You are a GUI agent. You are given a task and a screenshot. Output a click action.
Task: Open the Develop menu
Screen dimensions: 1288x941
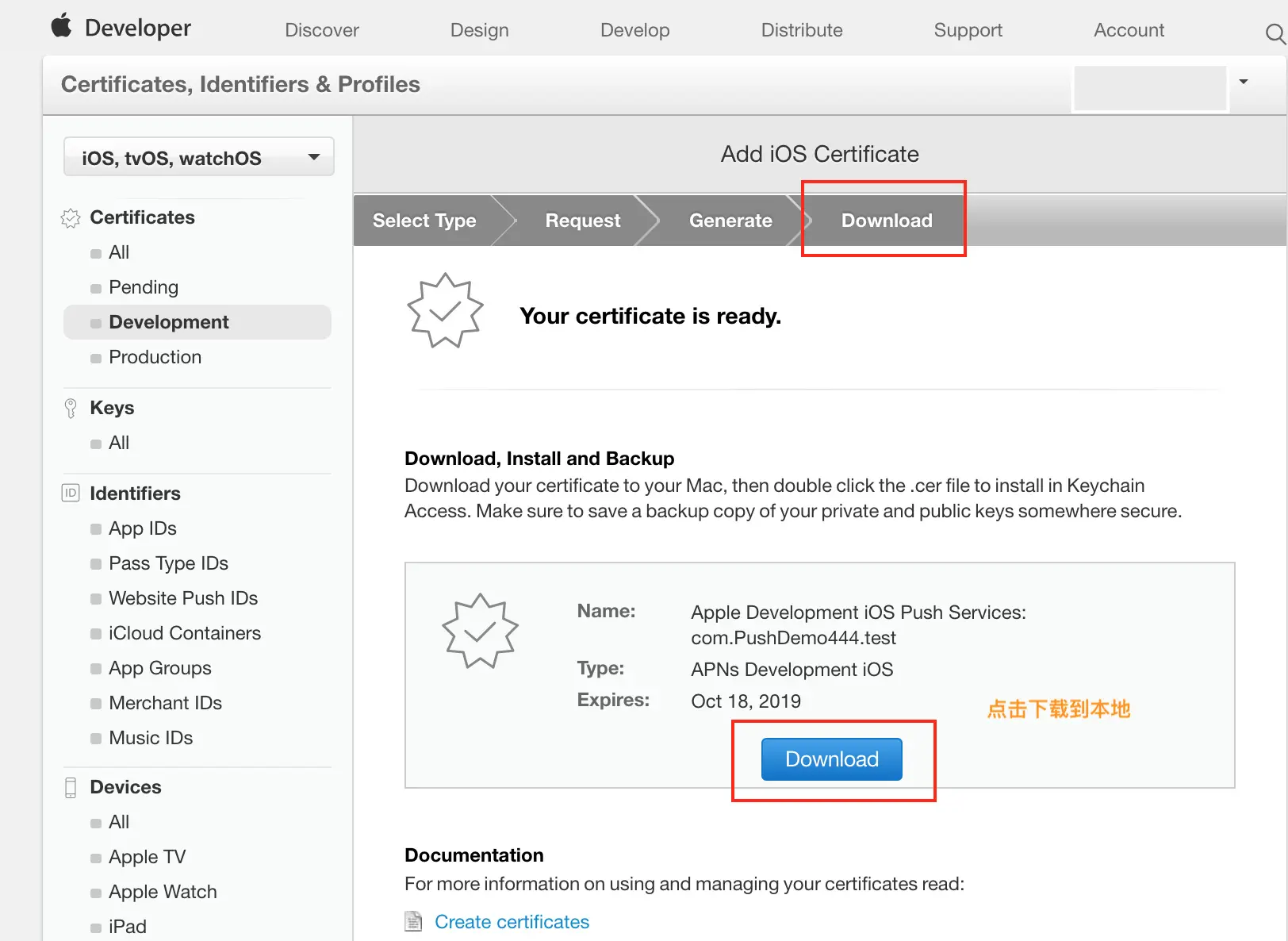[x=635, y=30]
